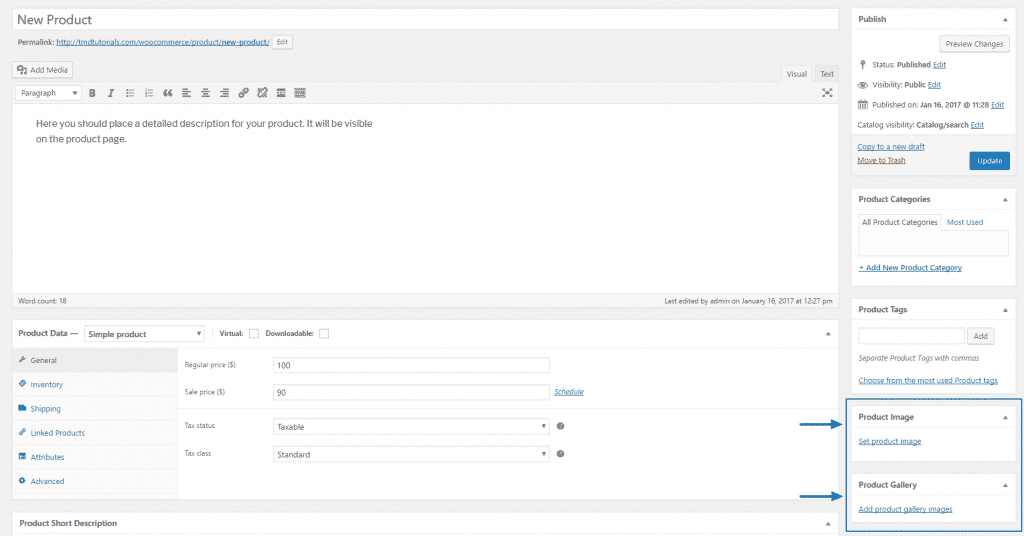The image size is (1024, 536).
Task: Check the Downloadable checkbox
Action: click(324, 333)
